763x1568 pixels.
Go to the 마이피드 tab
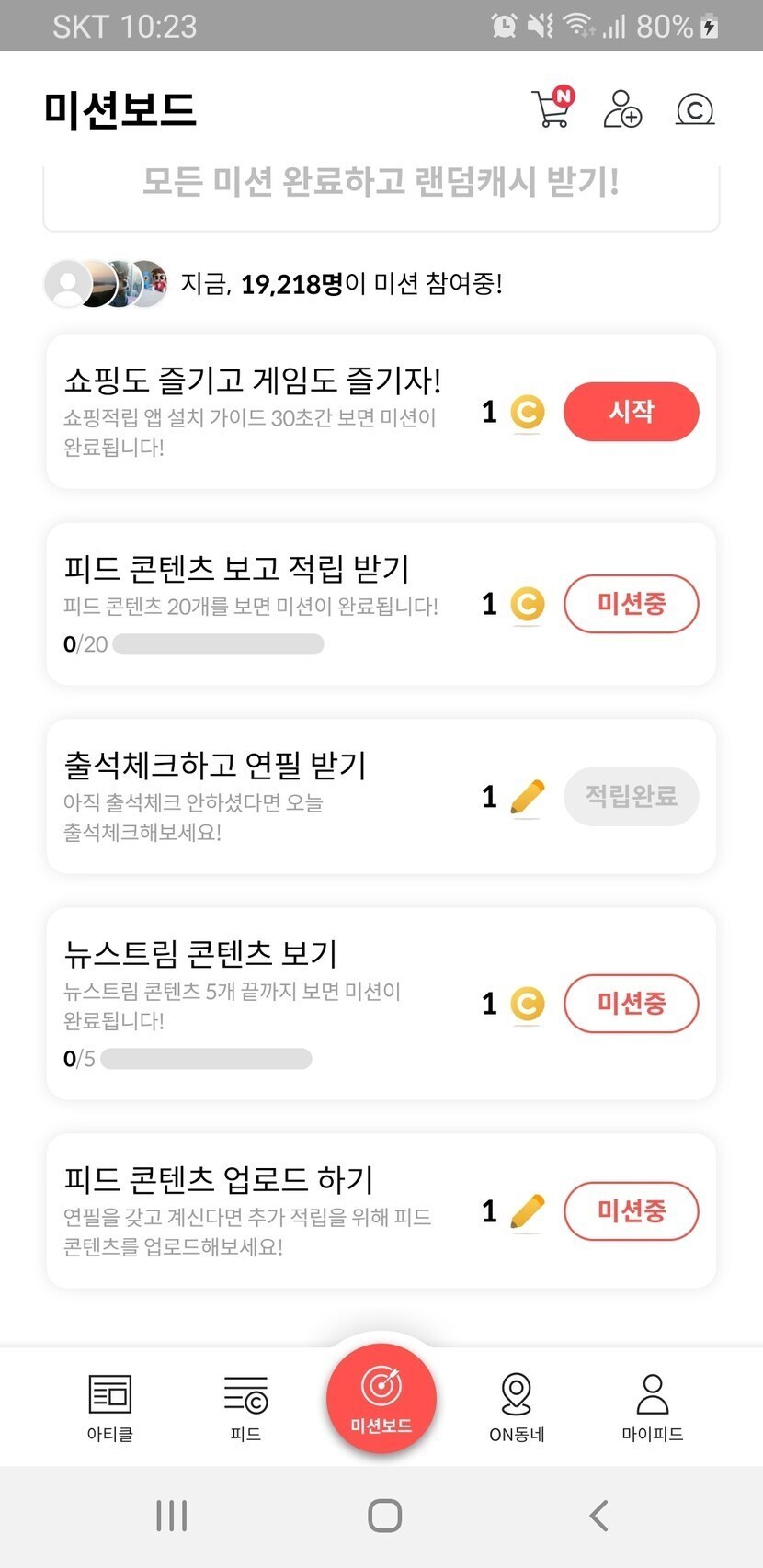pos(652,1406)
